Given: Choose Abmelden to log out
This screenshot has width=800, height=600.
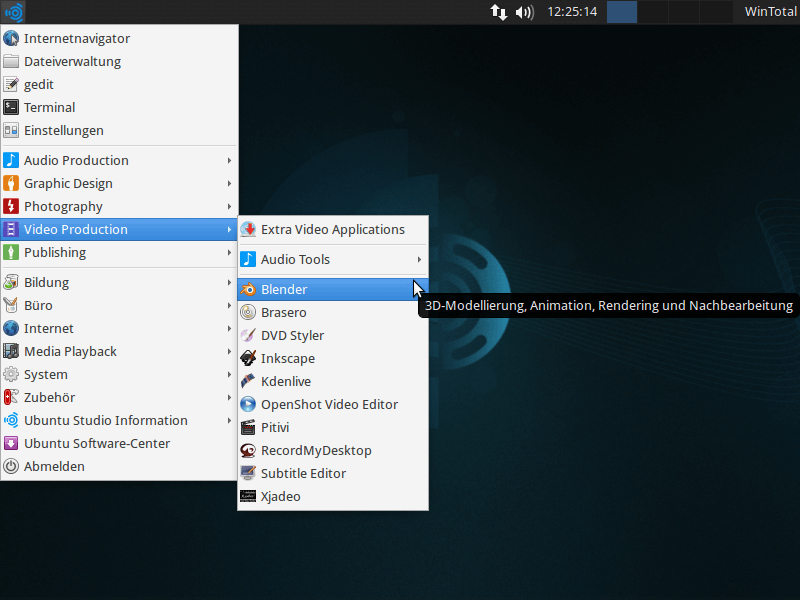Looking at the screenshot, I should point(54,466).
